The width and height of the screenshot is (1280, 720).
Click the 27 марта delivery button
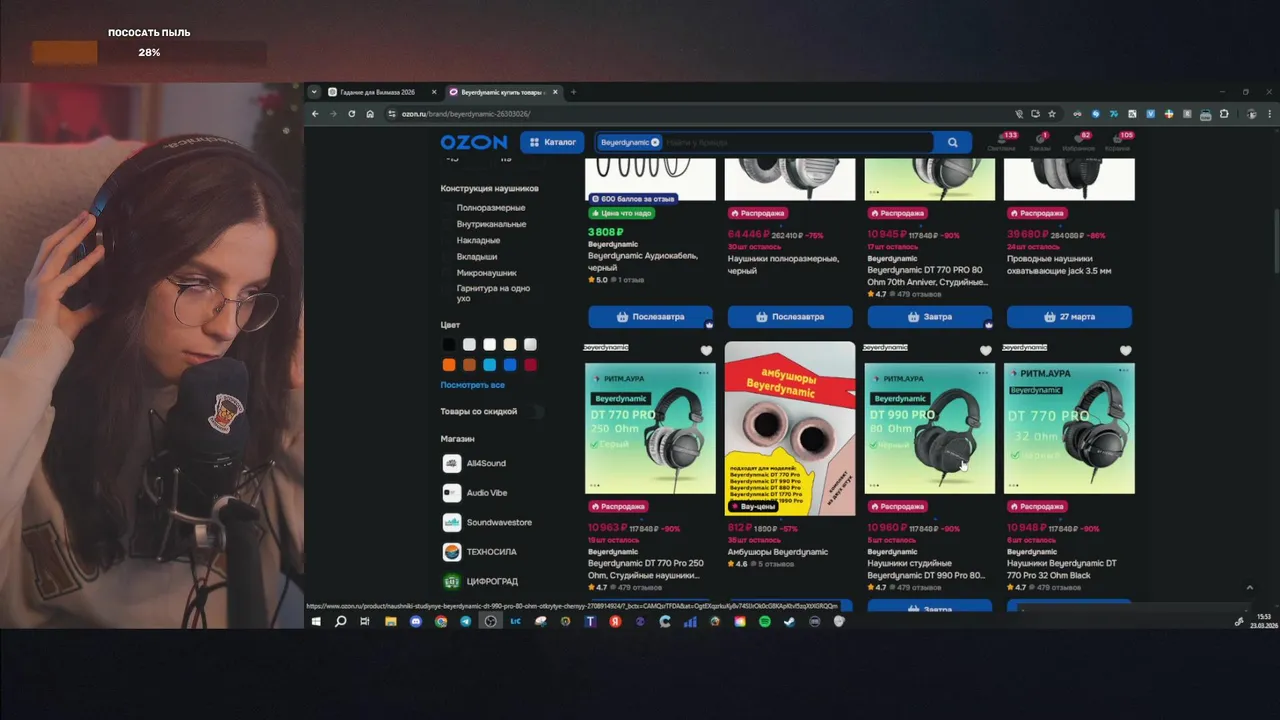click(1069, 317)
